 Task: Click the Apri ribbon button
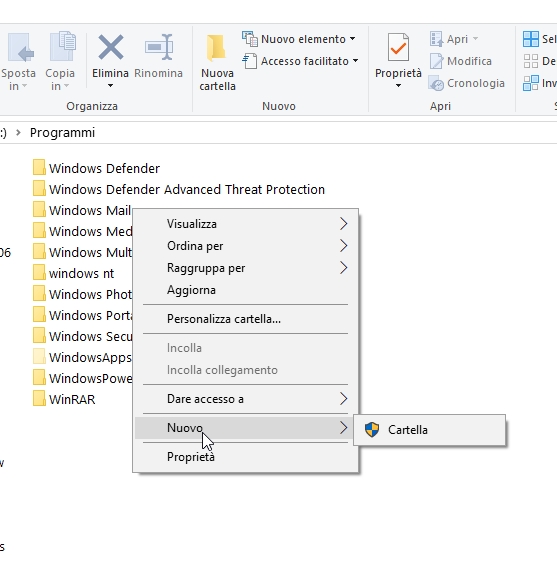click(454, 39)
